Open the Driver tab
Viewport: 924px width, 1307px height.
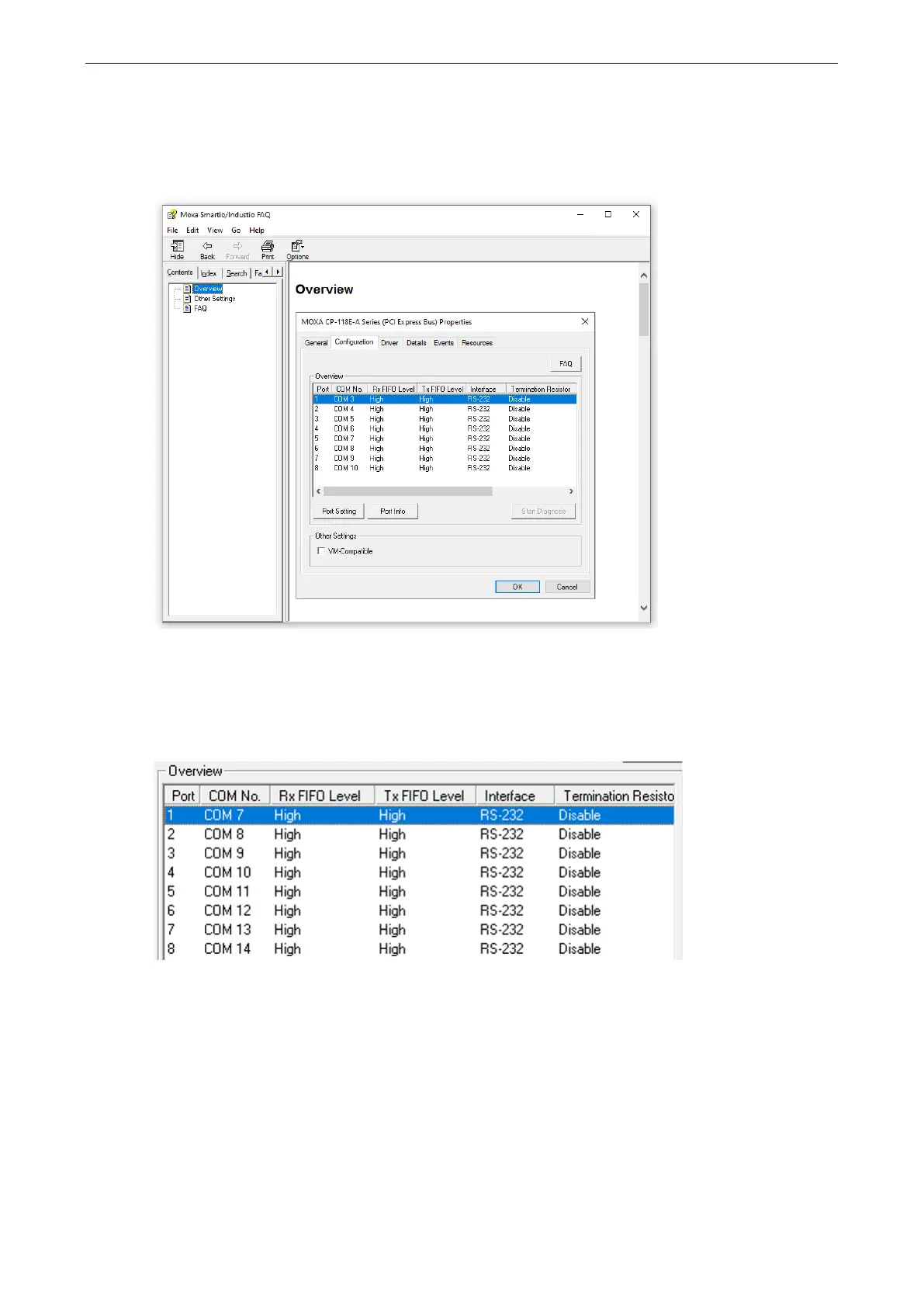(389, 342)
